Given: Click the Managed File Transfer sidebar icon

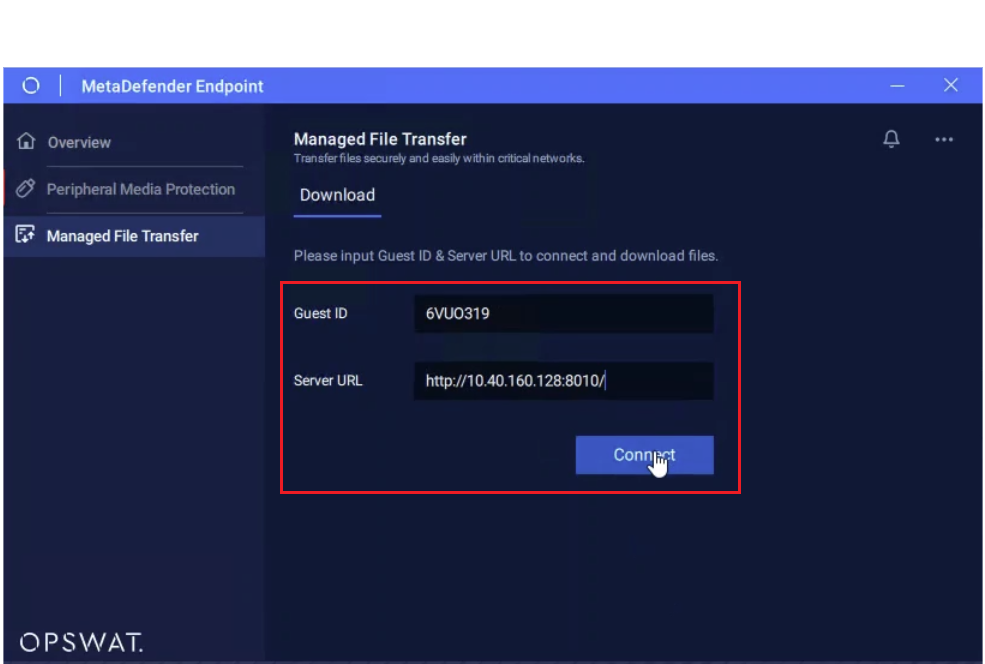Looking at the screenshot, I should [x=25, y=235].
